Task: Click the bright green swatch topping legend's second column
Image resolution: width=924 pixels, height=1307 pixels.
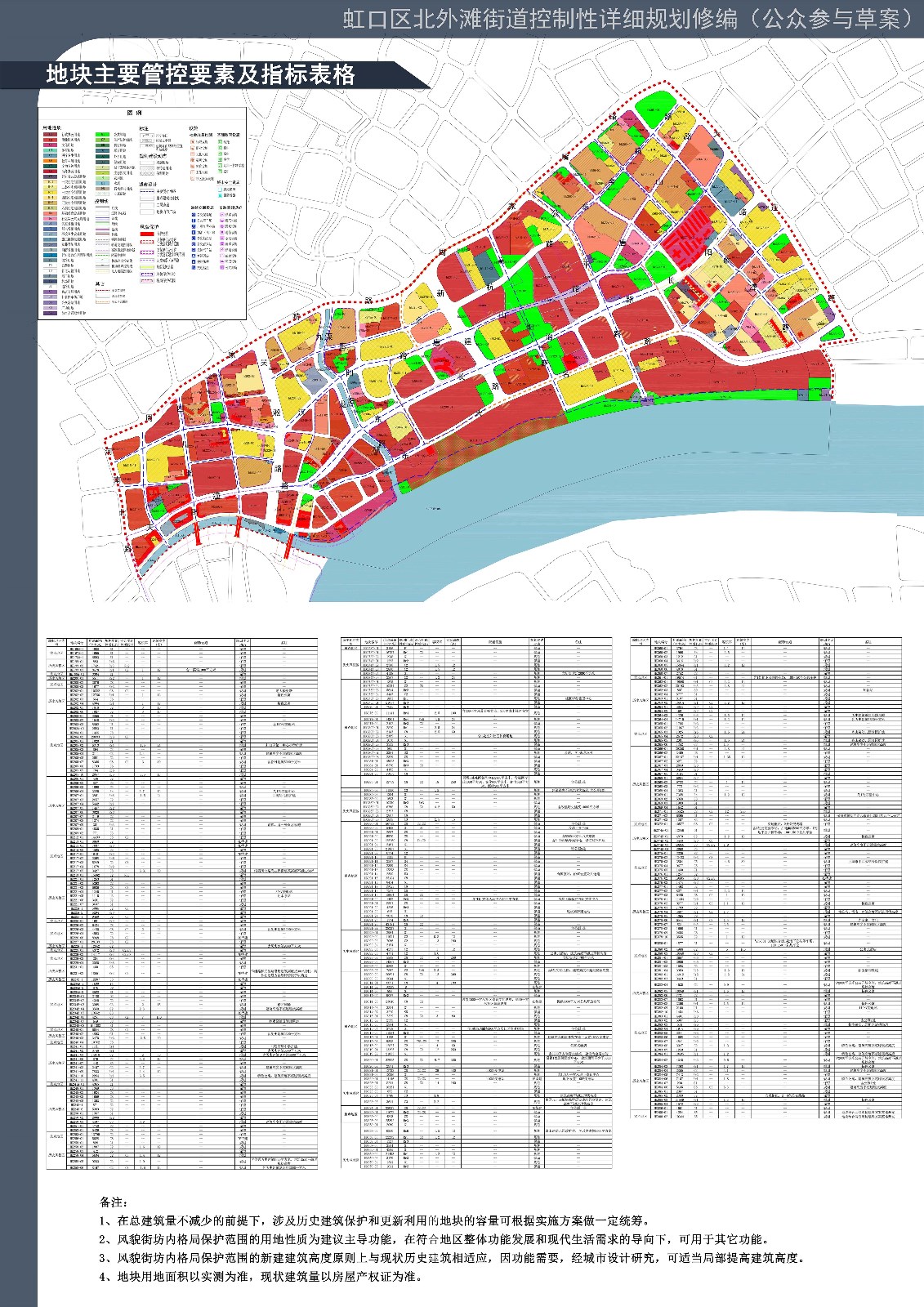Action: click(102, 134)
